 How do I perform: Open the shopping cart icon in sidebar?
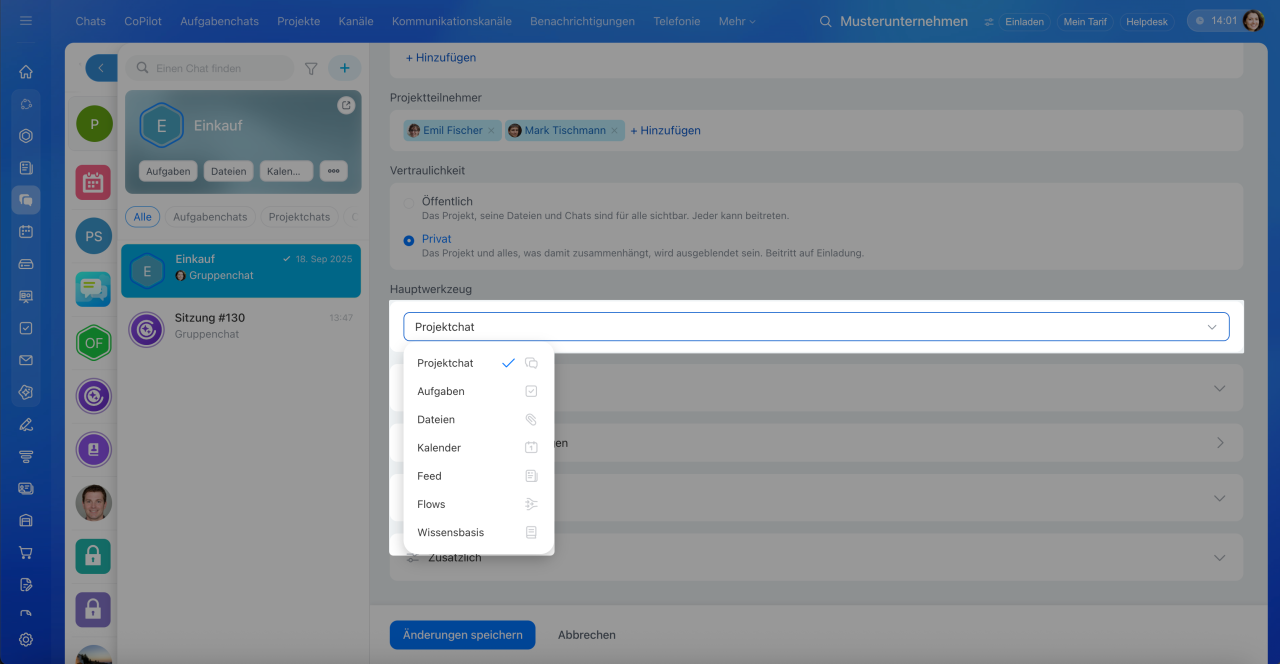tap(26, 552)
